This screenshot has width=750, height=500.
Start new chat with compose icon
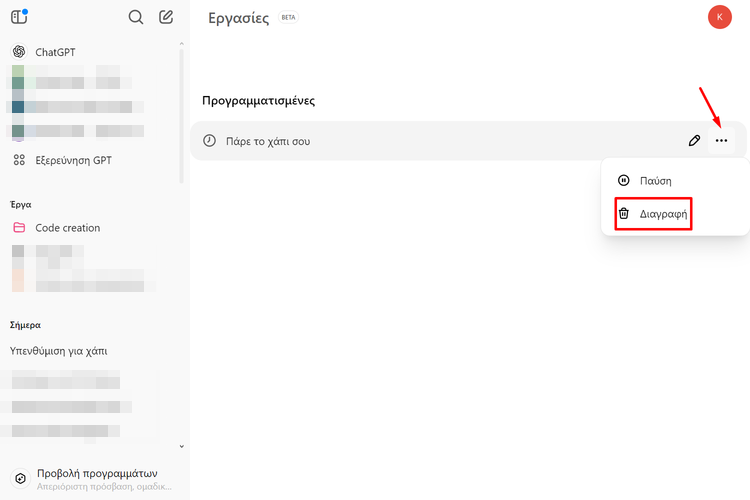click(x=166, y=17)
